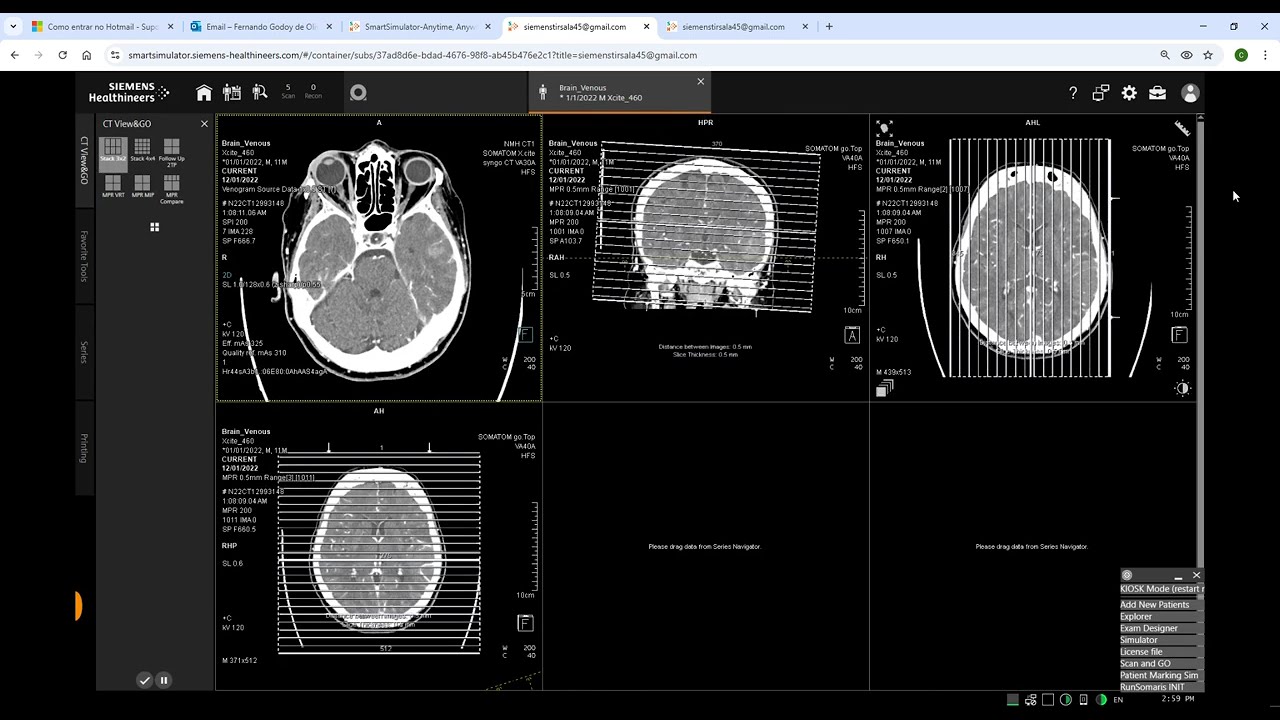Open the patient scheduler icon
Viewport: 1280px width, 720px height.
click(x=232, y=93)
